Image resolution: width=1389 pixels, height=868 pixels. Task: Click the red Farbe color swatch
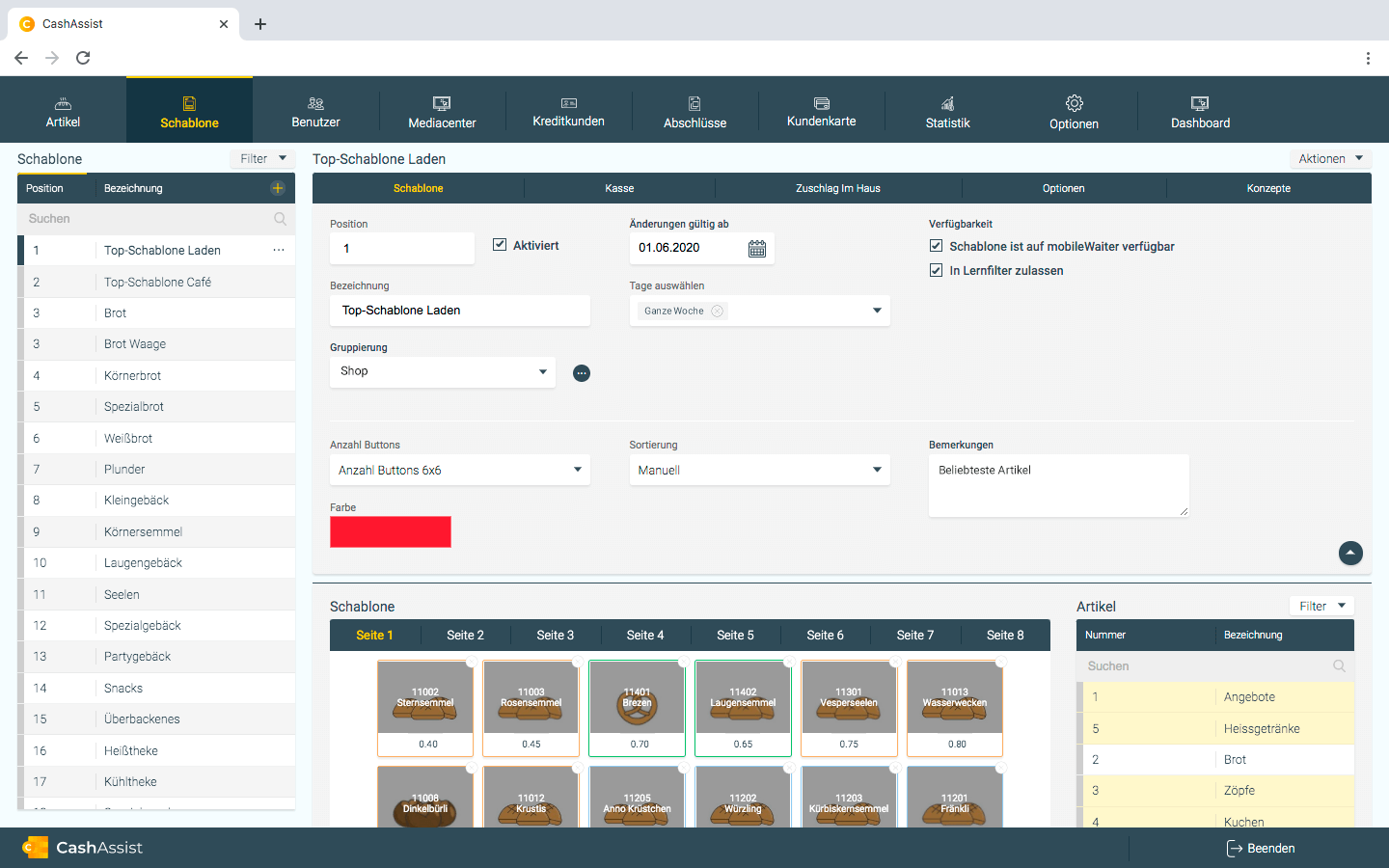pyautogui.click(x=391, y=531)
